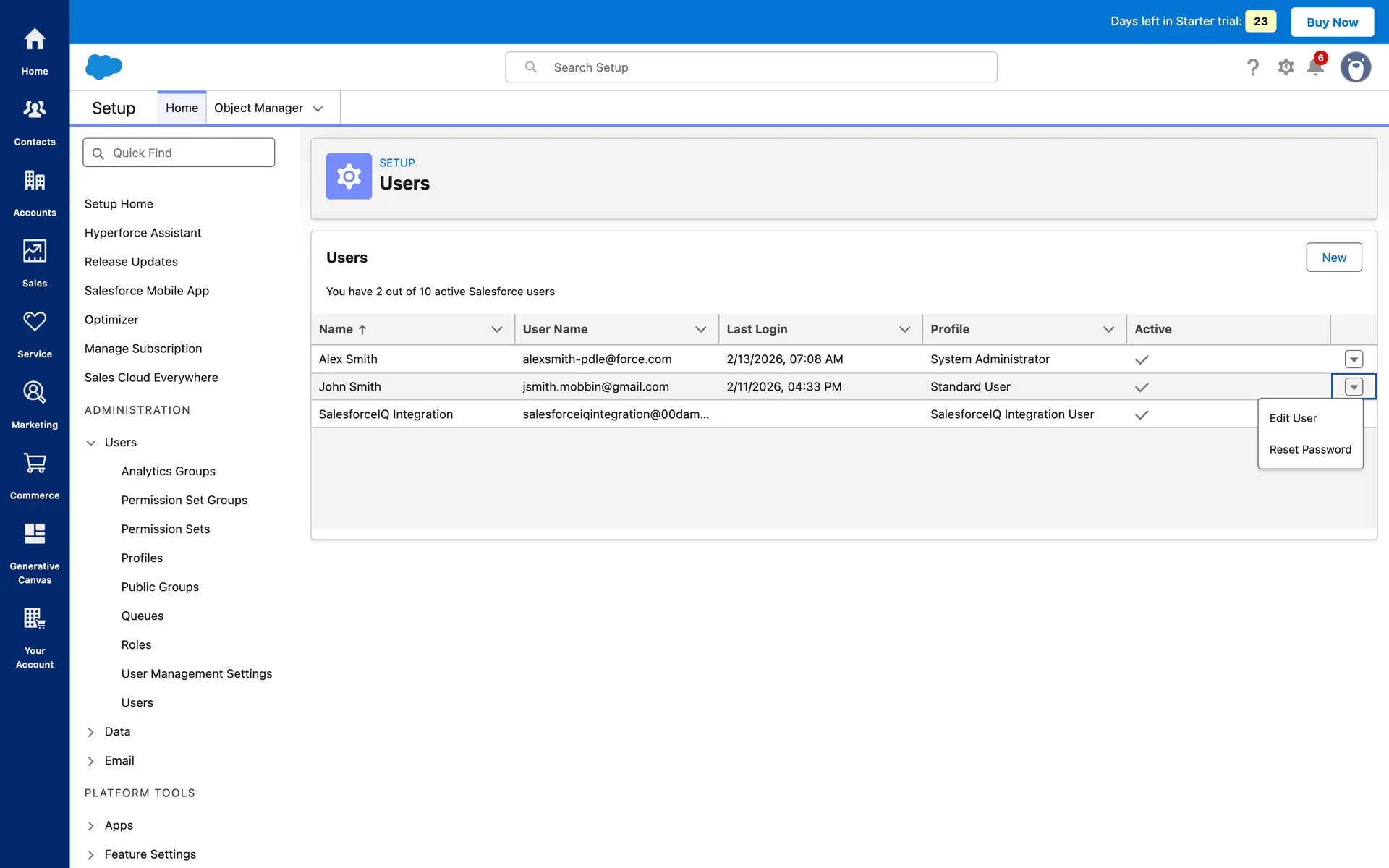Open the Name column dropdown menu
The image size is (1389, 868).
coord(497,329)
